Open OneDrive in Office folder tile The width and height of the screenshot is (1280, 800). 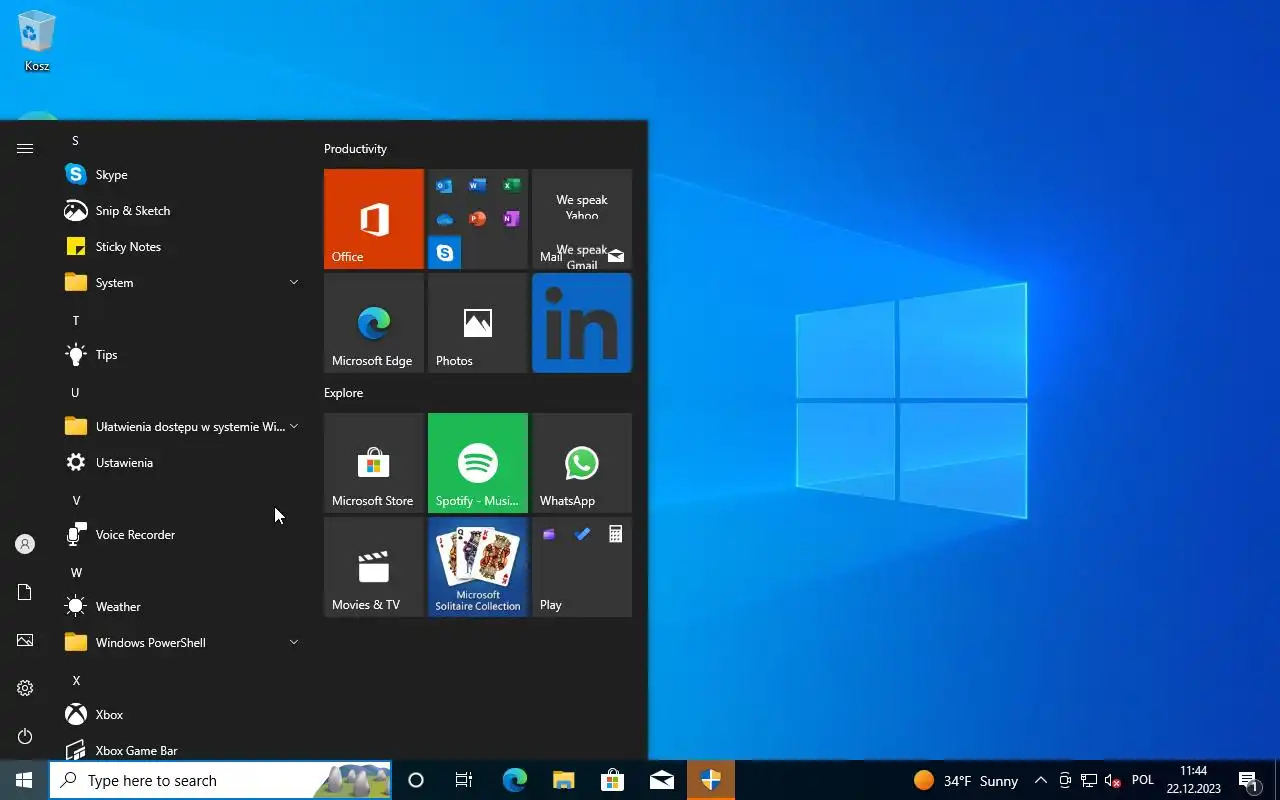coord(445,219)
